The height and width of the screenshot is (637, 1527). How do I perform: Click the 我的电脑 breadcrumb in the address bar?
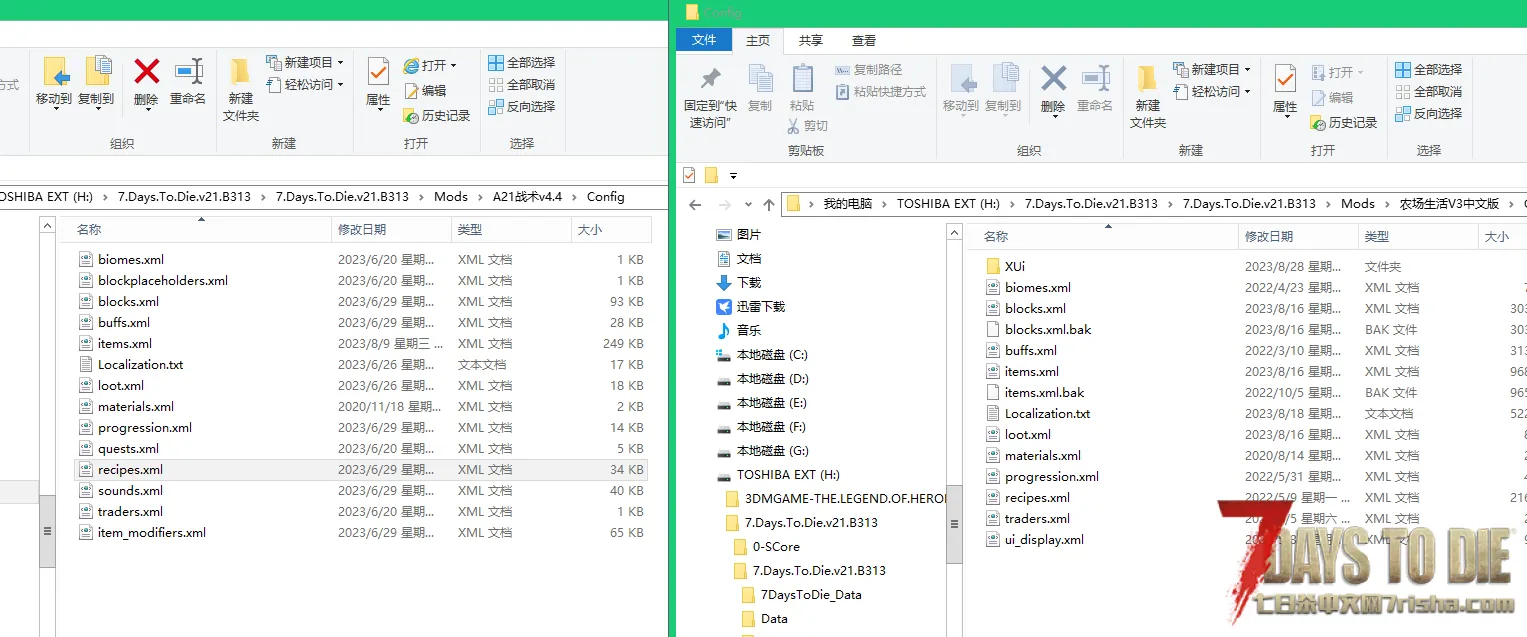tap(848, 203)
